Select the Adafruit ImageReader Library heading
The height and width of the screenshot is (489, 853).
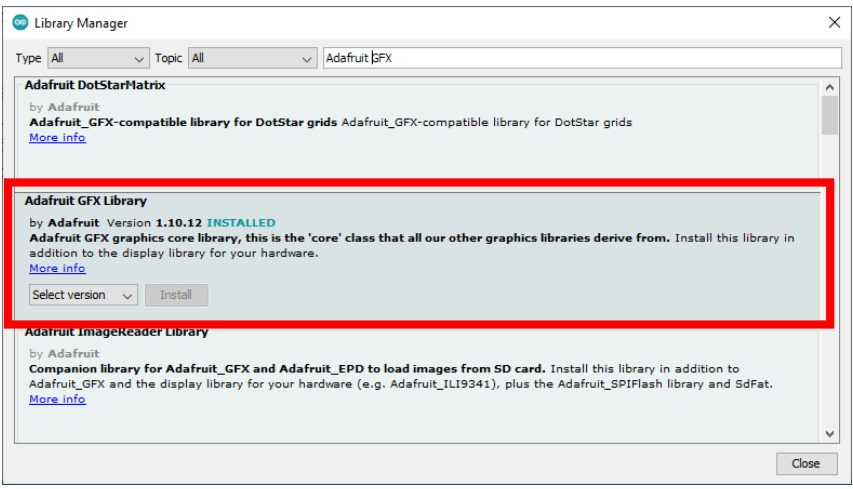(x=116, y=332)
